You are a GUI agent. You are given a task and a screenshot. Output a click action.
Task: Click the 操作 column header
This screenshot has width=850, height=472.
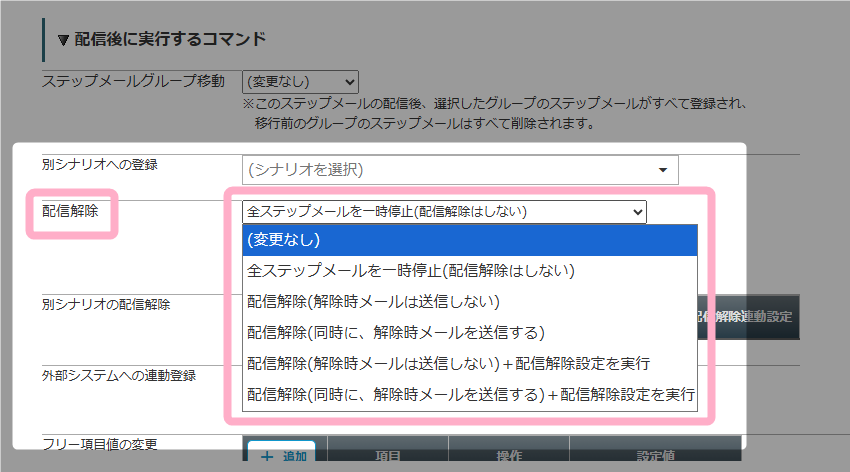508,455
